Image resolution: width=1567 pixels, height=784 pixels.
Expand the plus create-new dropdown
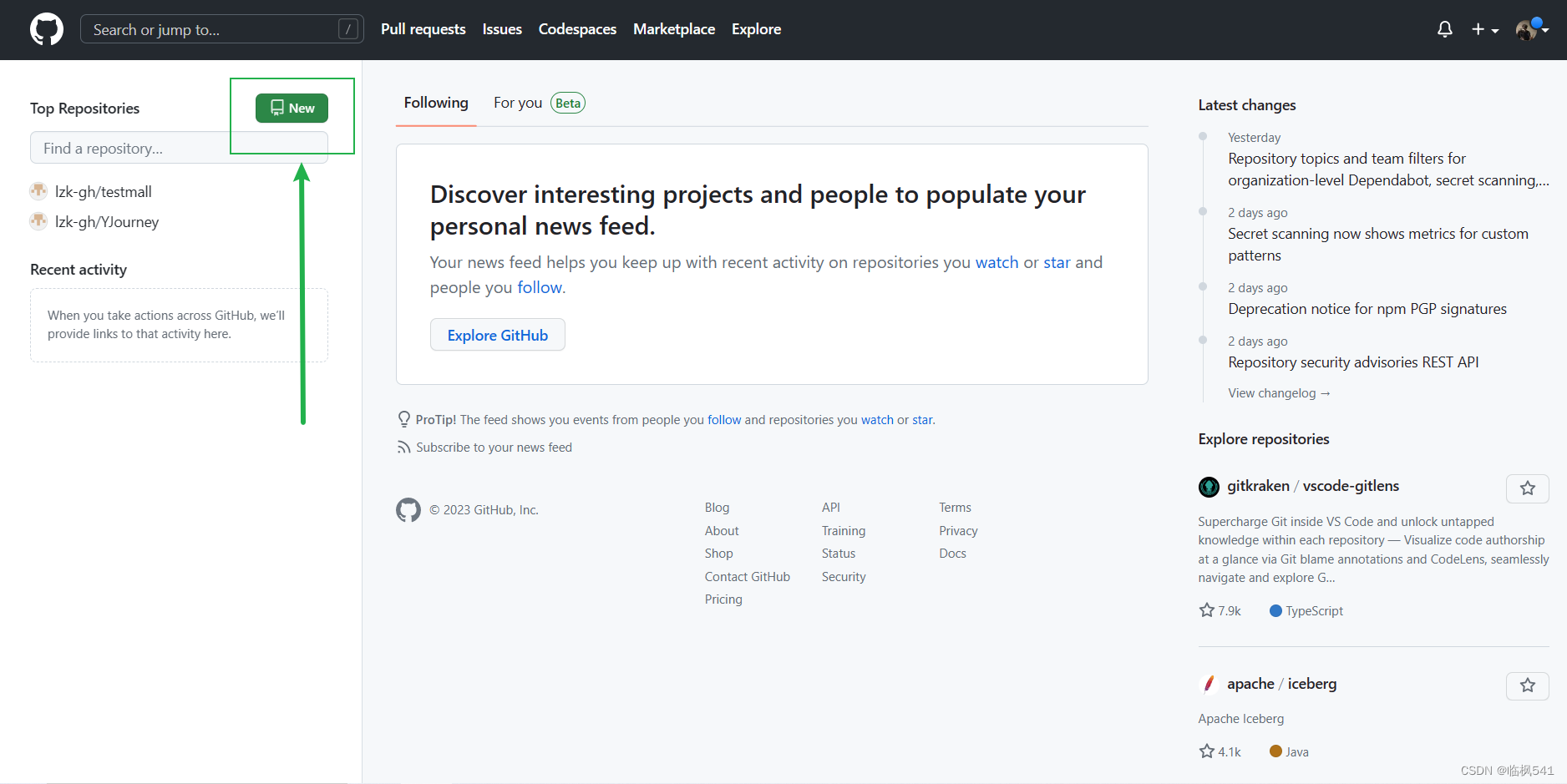click(x=1485, y=29)
